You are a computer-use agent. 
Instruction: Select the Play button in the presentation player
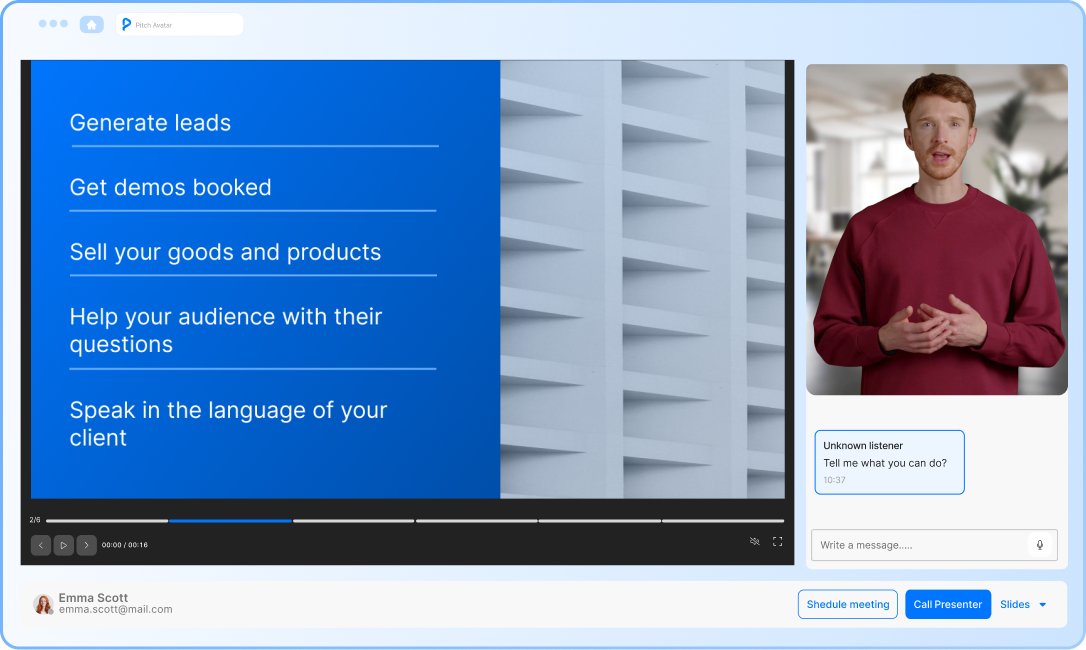(63, 544)
